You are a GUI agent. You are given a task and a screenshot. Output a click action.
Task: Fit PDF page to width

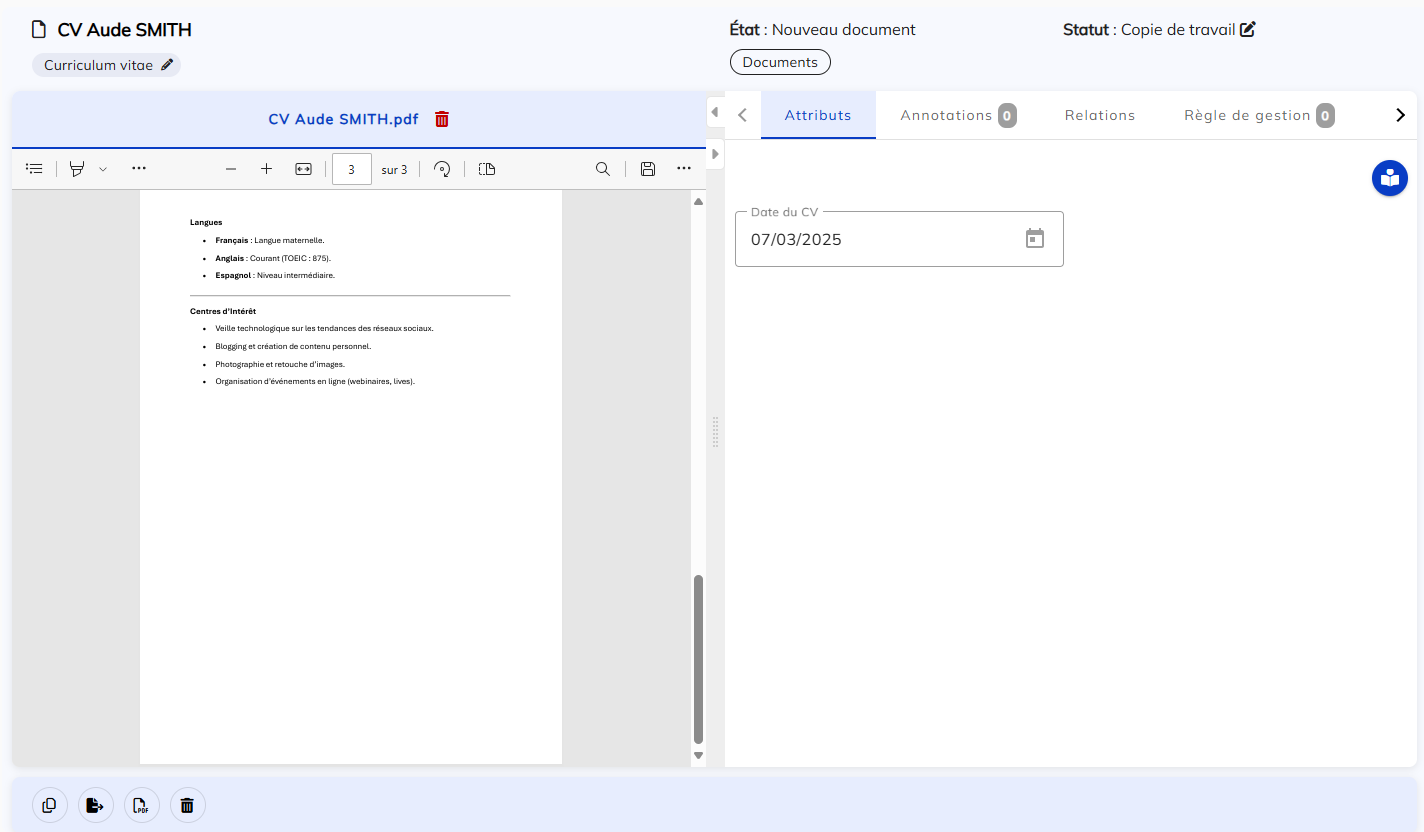pos(303,169)
